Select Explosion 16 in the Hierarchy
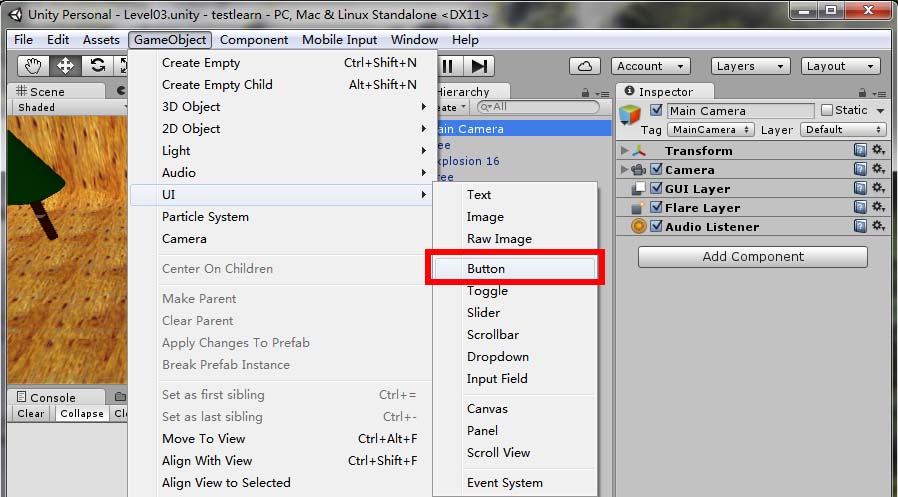The height and width of the screenshot is (497, 898). 523,161
